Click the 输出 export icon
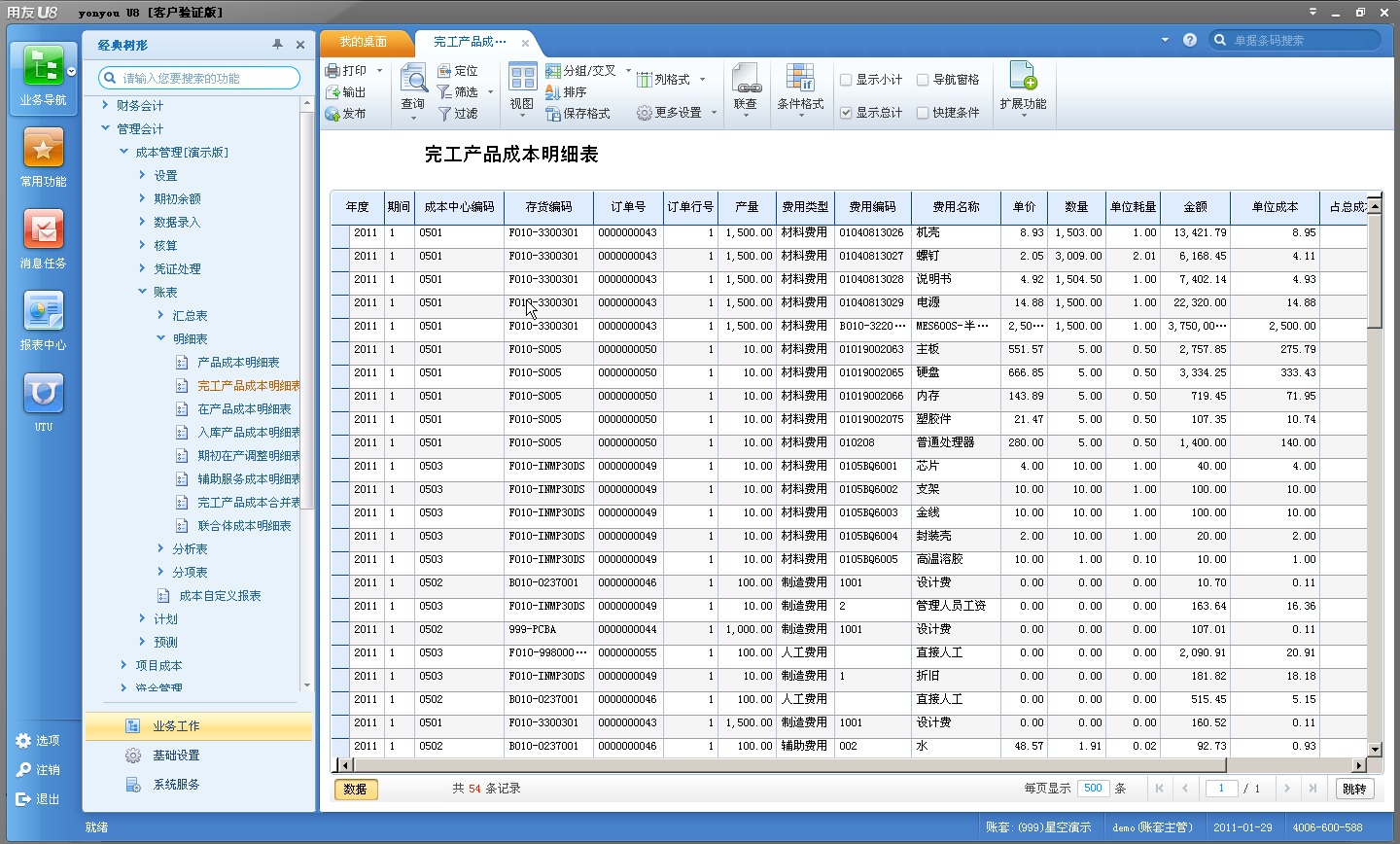The height and width of the screenshot is (844, 1400). [332, 92]
